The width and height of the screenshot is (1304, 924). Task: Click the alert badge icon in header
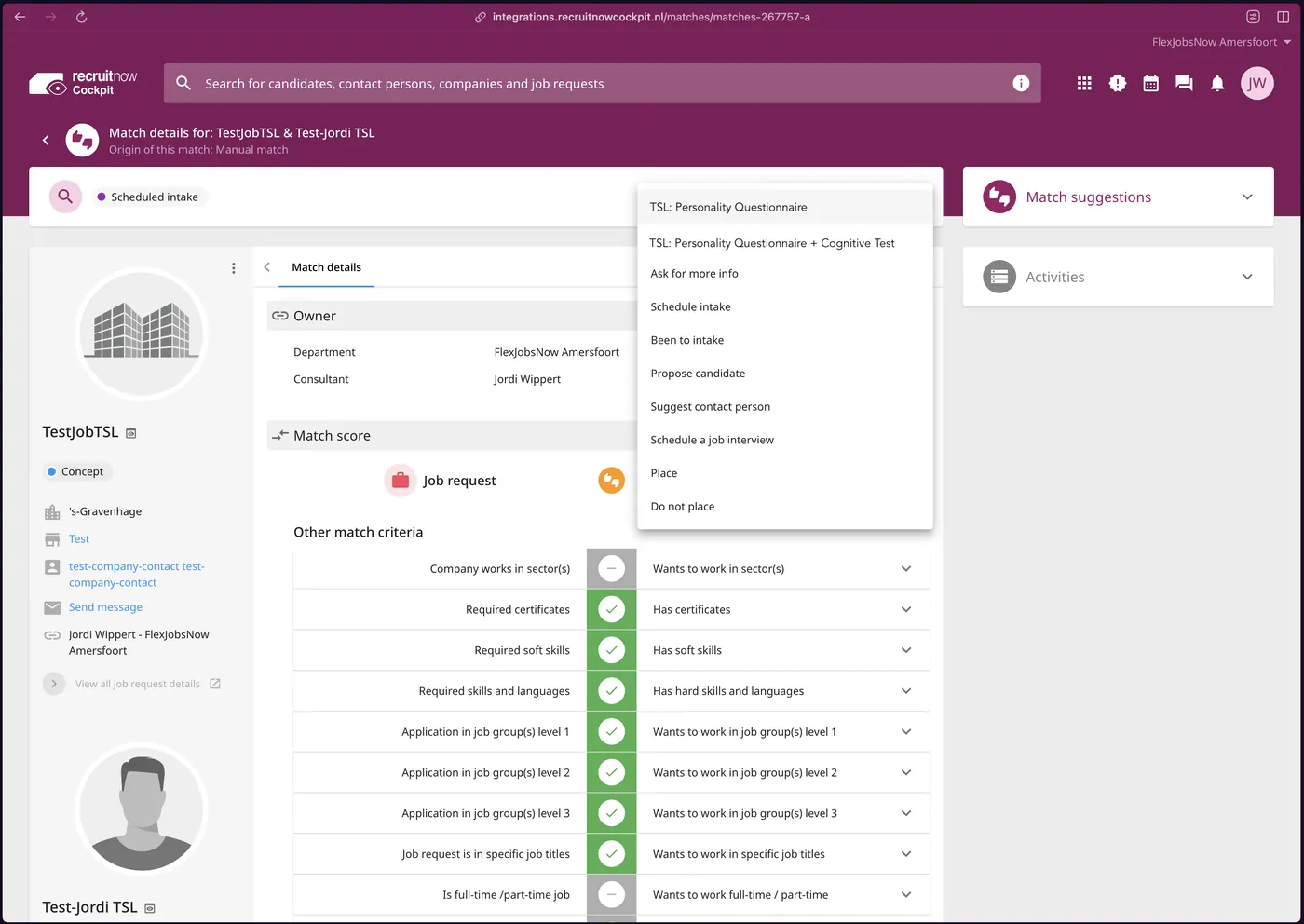[1118, 84]
